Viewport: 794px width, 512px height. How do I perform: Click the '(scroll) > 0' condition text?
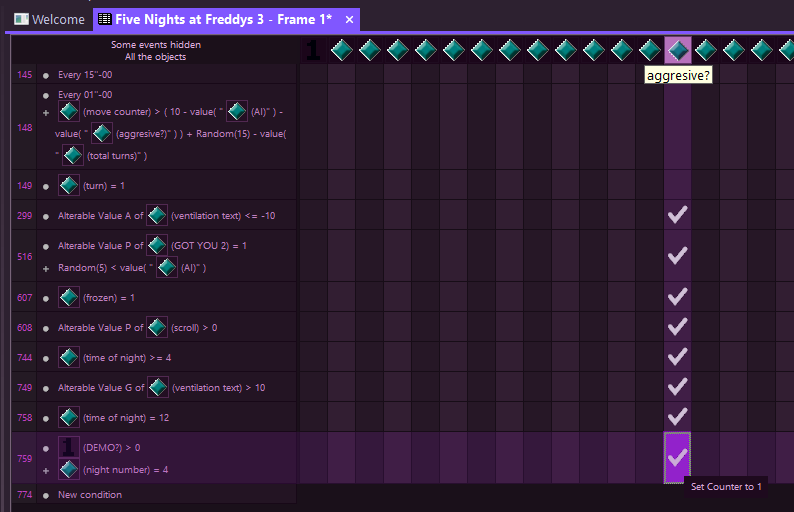[x=194, y=328]
